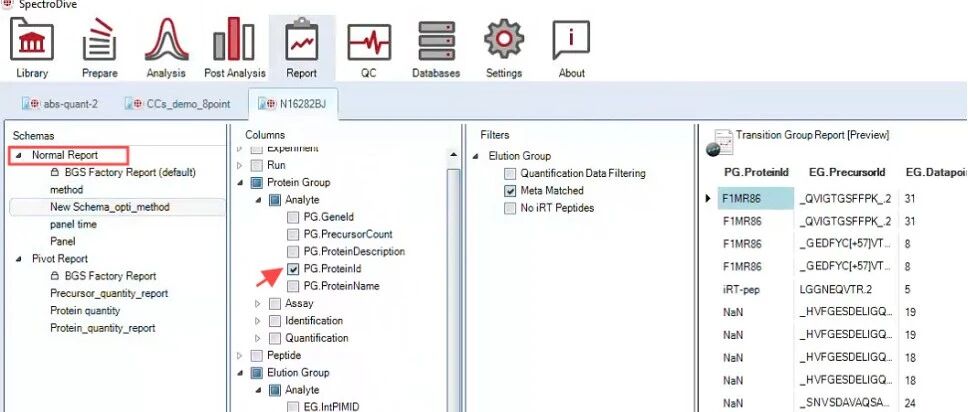Collapse the Elution Group column node
The height and width of the screenshot is (412, 968).
pos(240,374)
